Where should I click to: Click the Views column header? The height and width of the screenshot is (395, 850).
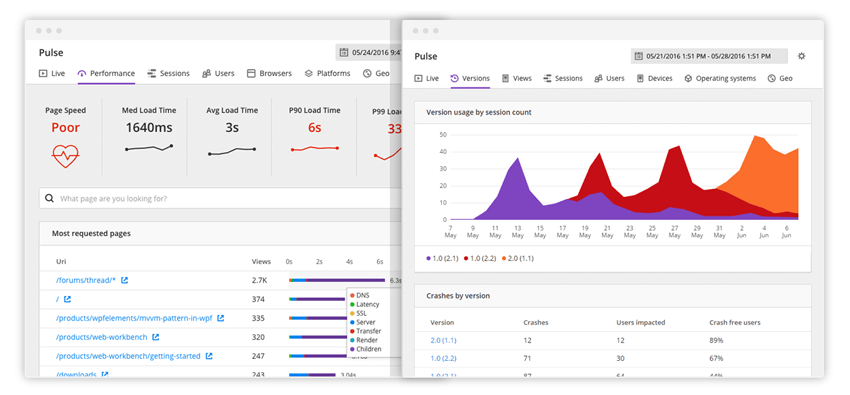tap(261, 262)
